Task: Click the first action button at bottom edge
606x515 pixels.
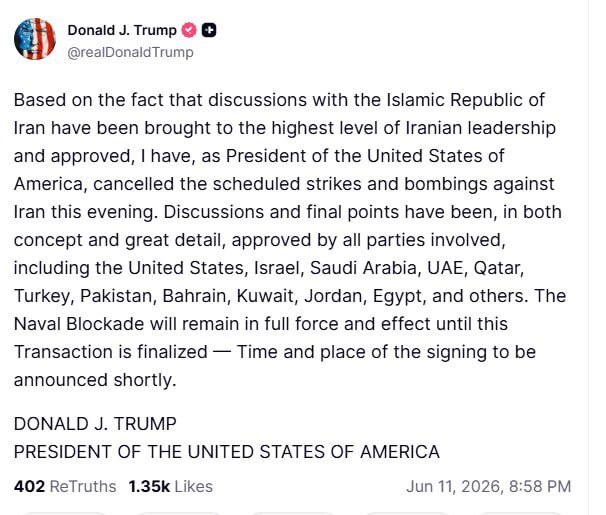Action: pyautogui.click(x=66, y=513)
